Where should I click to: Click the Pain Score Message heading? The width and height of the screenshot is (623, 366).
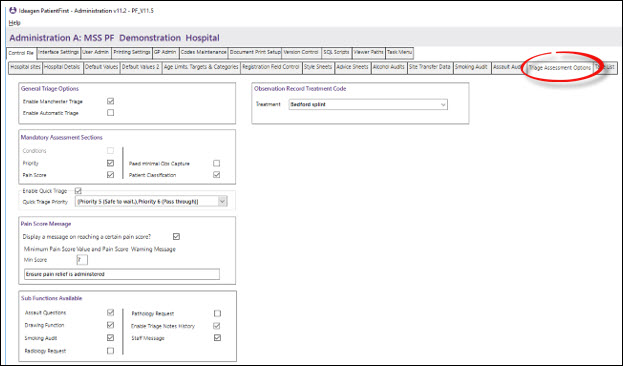[46, 224]
